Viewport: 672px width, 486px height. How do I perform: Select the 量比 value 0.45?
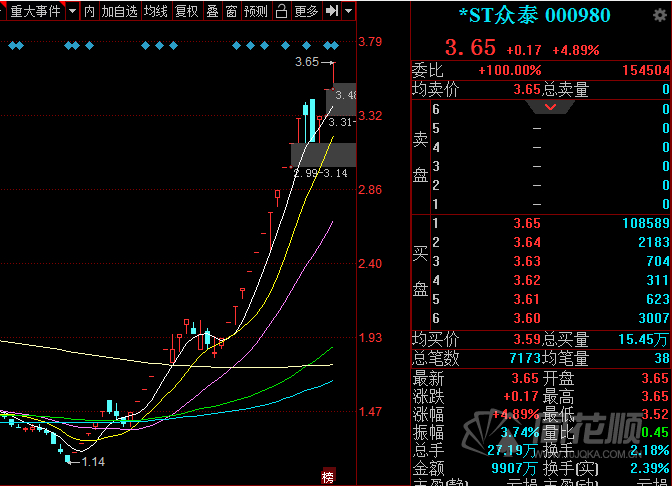coord(655,432)
